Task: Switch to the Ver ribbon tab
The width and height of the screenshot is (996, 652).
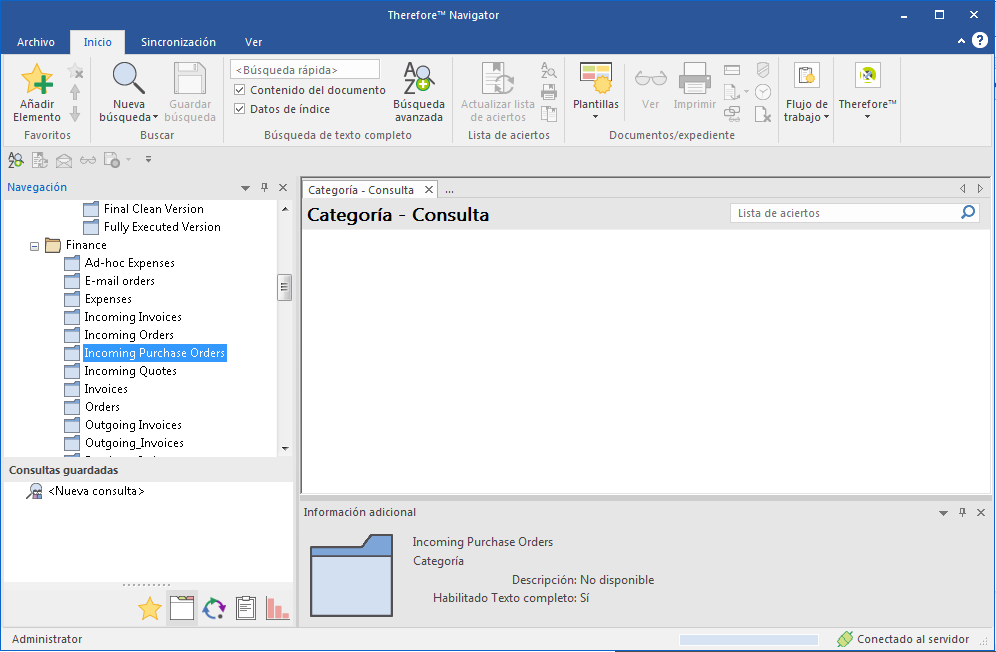Action: pos(253,42)
